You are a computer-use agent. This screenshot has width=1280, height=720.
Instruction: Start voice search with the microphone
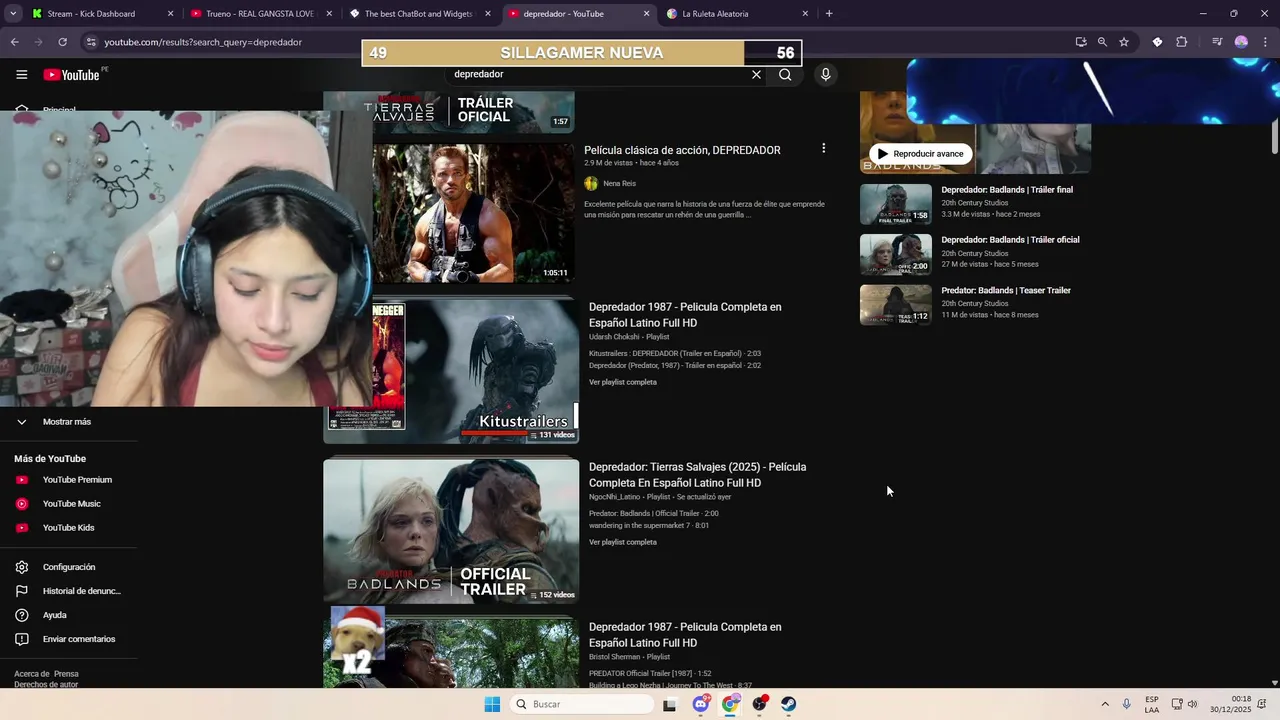pyautogui.click(x=825, y=74)
